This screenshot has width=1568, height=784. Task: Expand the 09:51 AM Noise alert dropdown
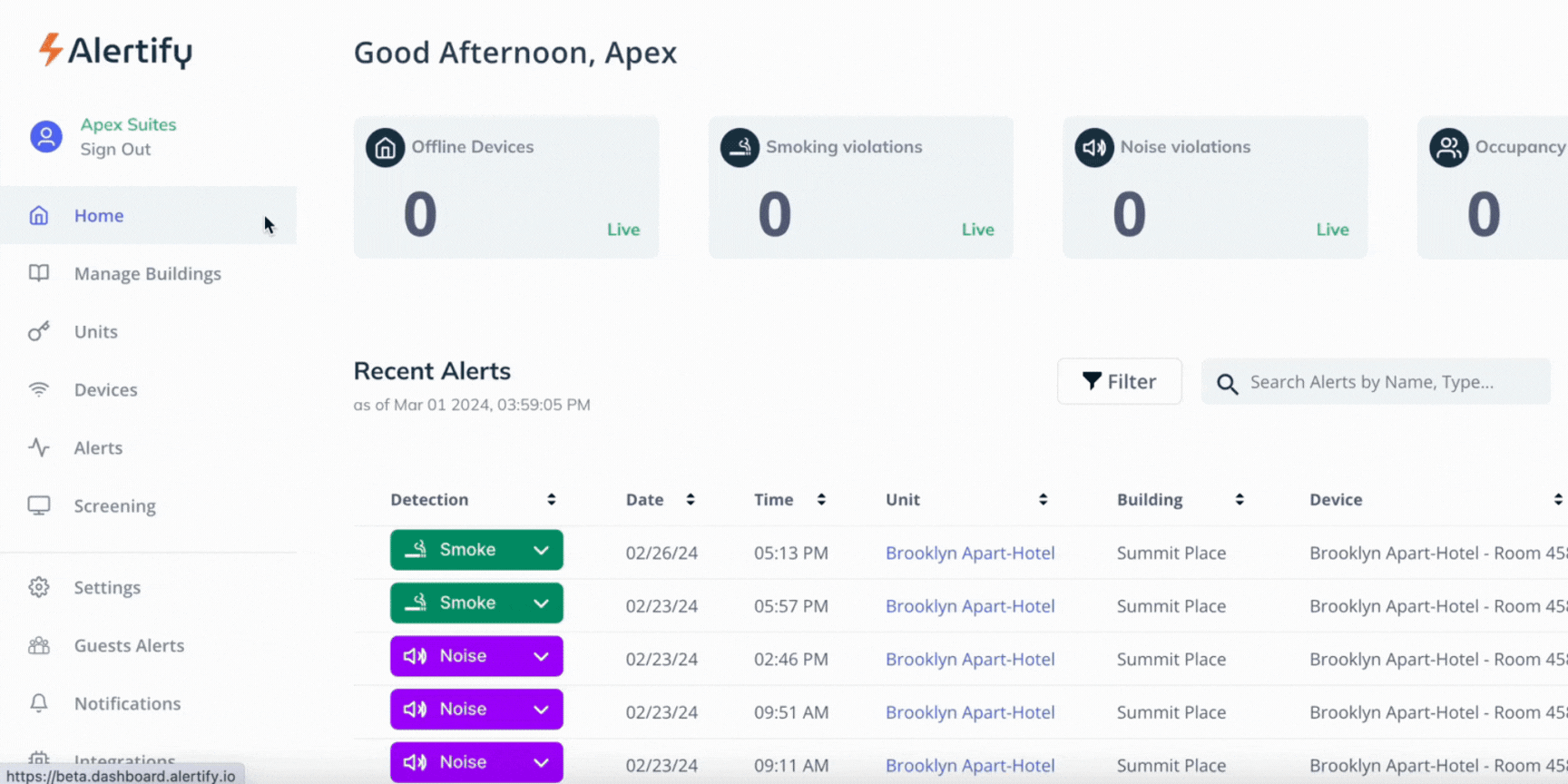[x=541, y=710]
